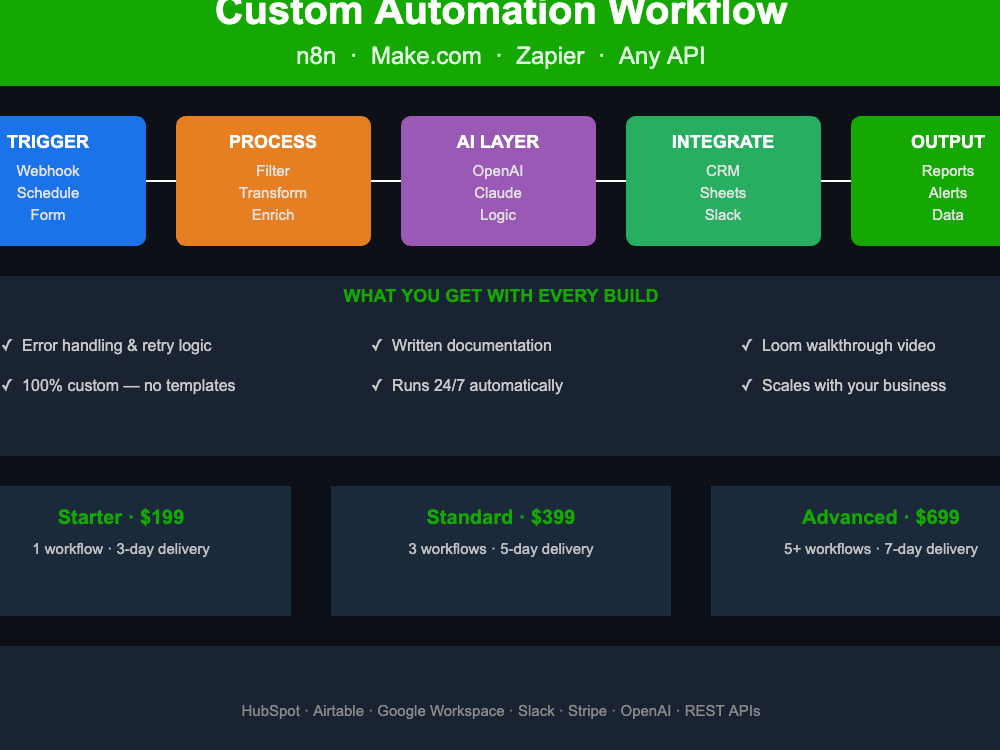This screenshot has width=1000, height=750.
Task: Click Webhook in the TRIGGER card
Action: coord(48,171)
